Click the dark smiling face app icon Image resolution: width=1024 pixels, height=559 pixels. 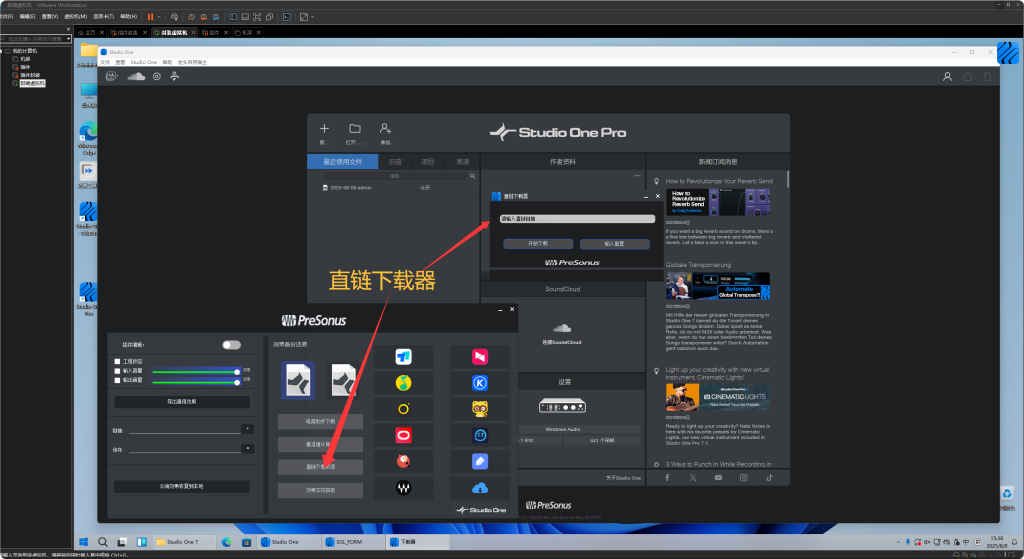(x=480, y=435)
